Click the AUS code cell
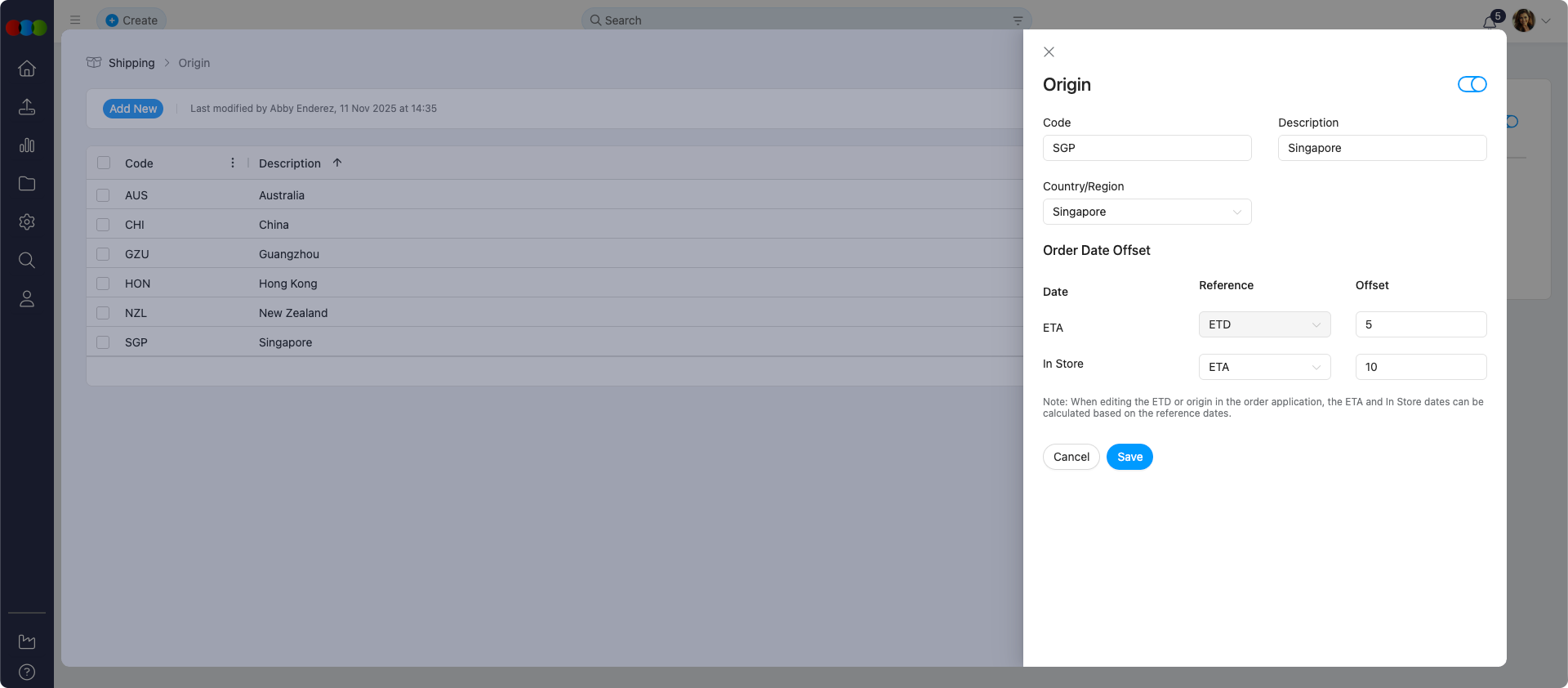The image size is (1568, 688). pos(136,195)
